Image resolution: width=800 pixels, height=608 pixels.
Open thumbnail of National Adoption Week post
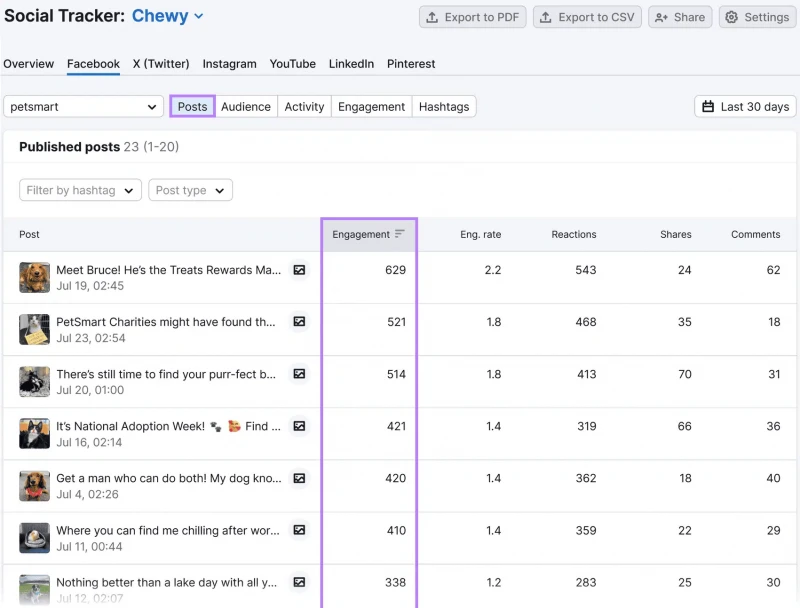click(x=35, y=434)
